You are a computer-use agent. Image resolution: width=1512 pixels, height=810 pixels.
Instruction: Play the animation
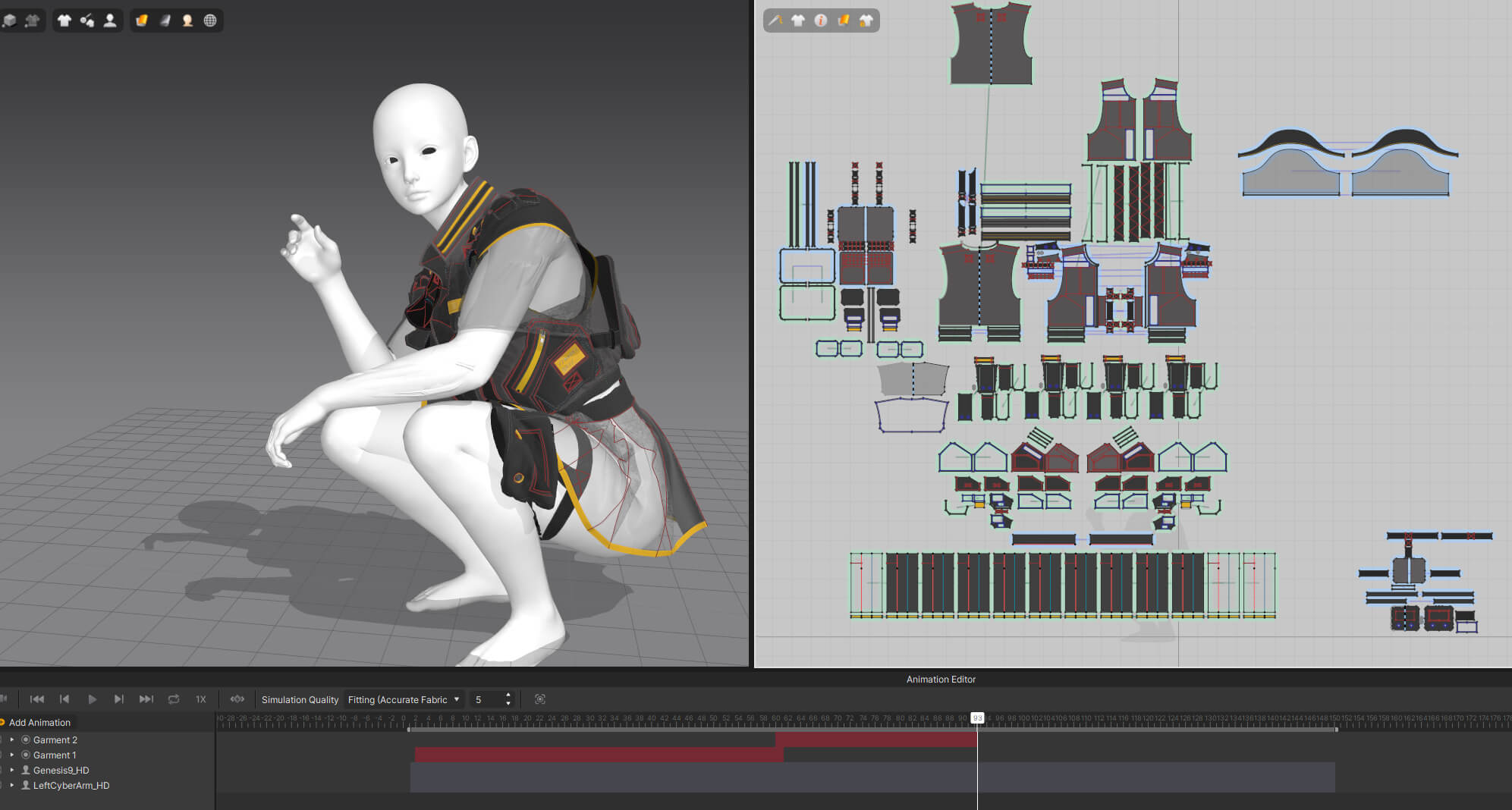(x=93, y=699)
